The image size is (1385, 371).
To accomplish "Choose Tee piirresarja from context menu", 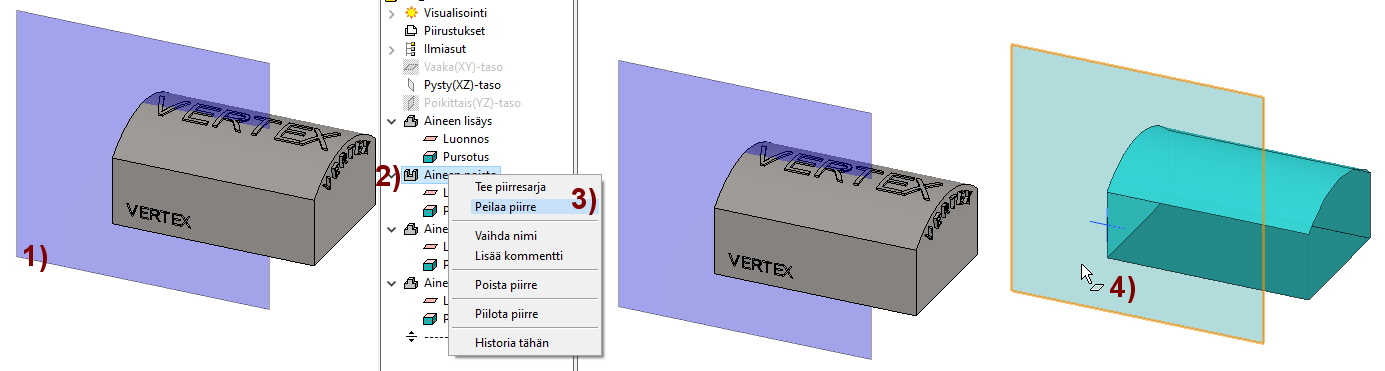I will [x=525, y=187].
